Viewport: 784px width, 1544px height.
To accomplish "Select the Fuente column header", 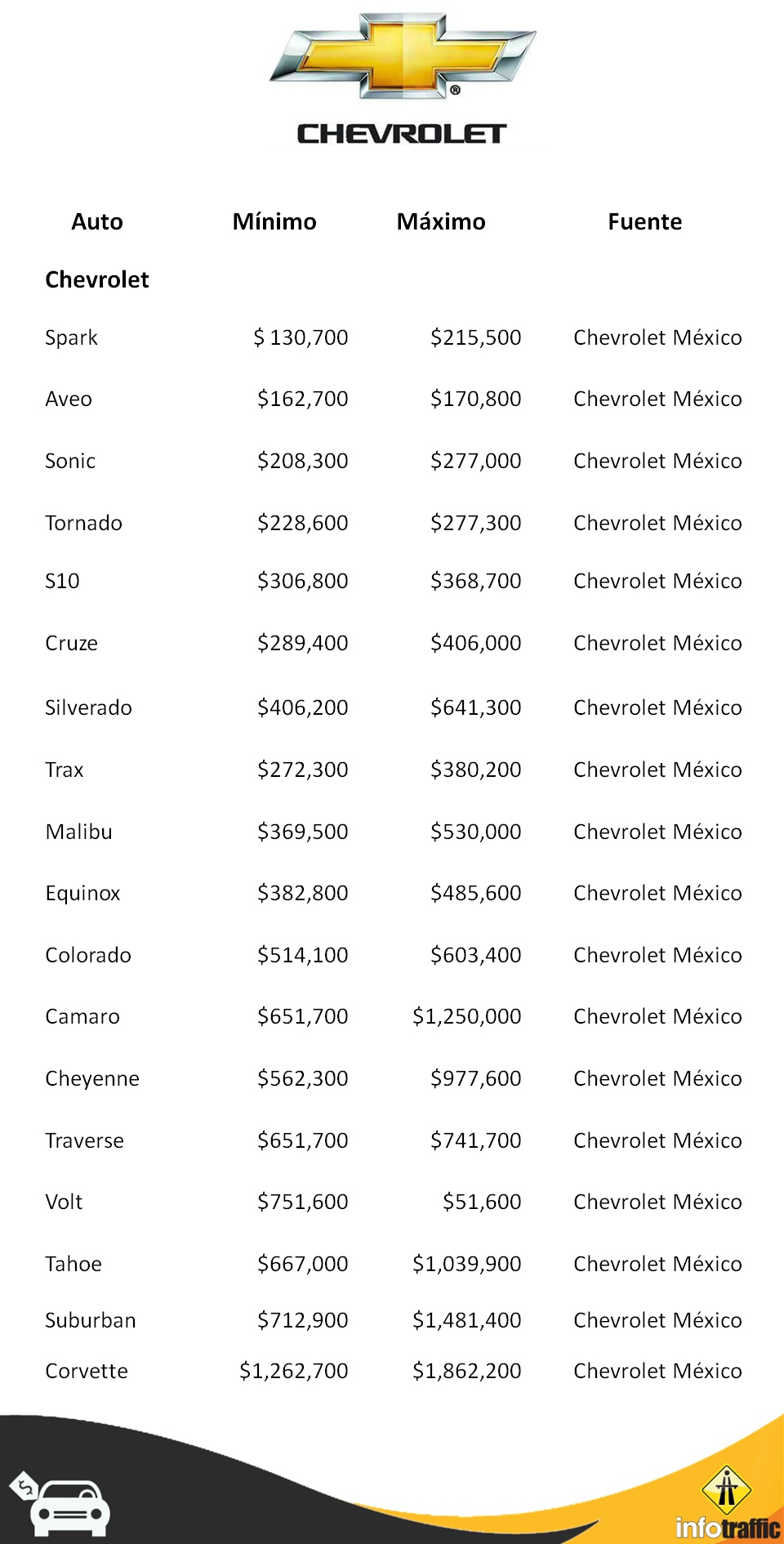I will coord(644,222).
